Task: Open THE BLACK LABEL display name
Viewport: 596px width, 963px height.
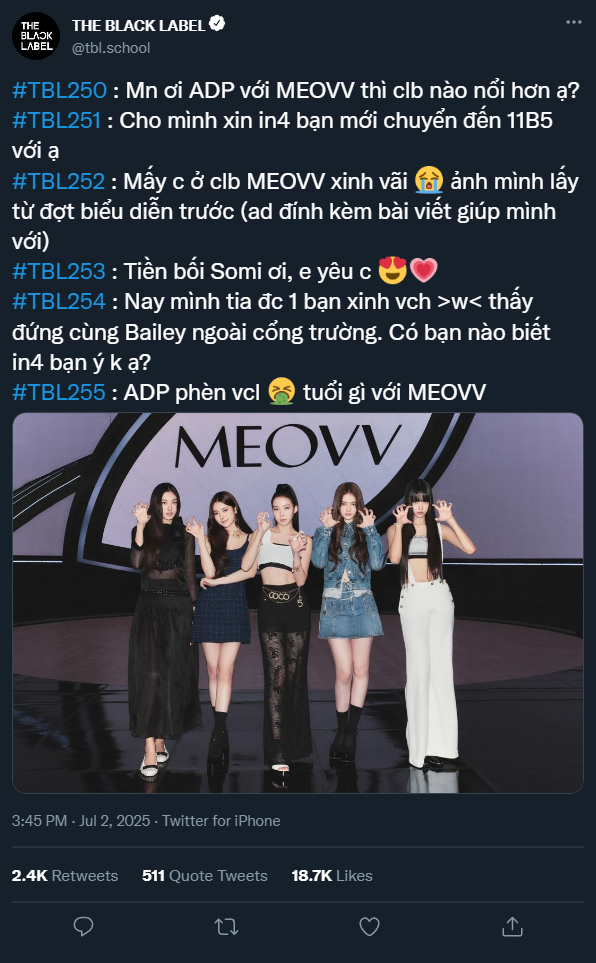Action: 138,25
